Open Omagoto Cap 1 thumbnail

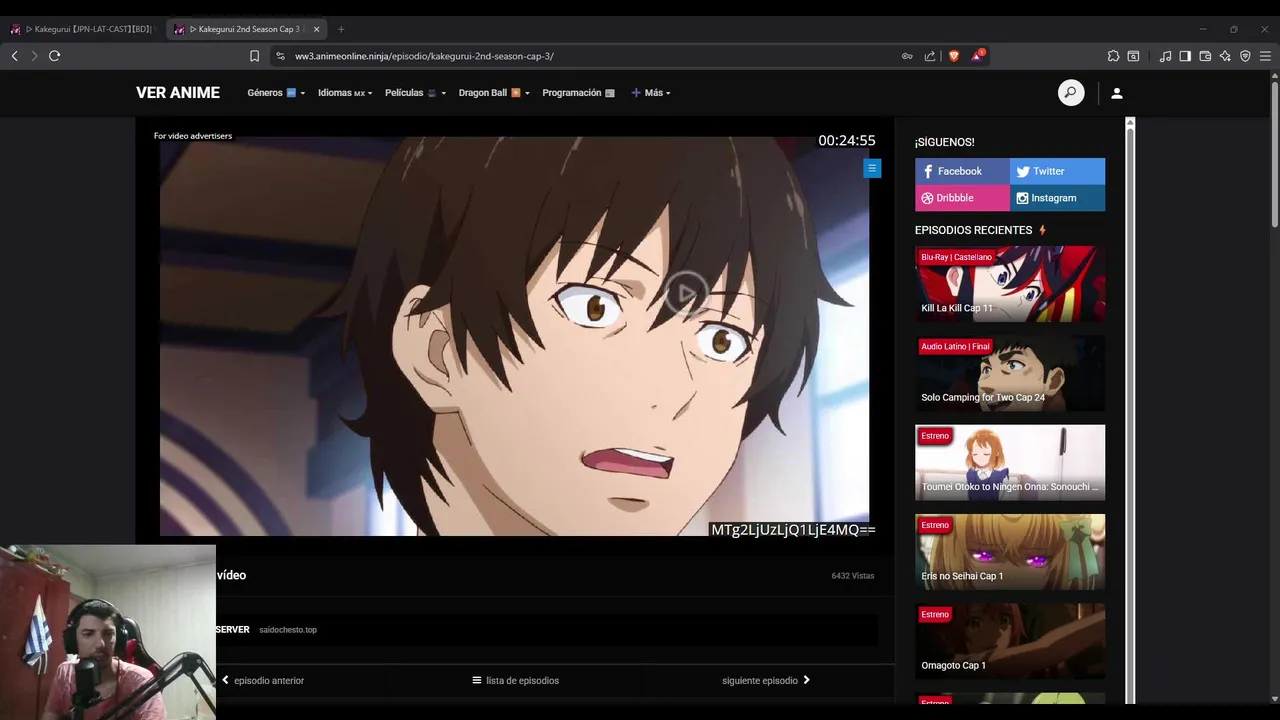coord(1010,641)
